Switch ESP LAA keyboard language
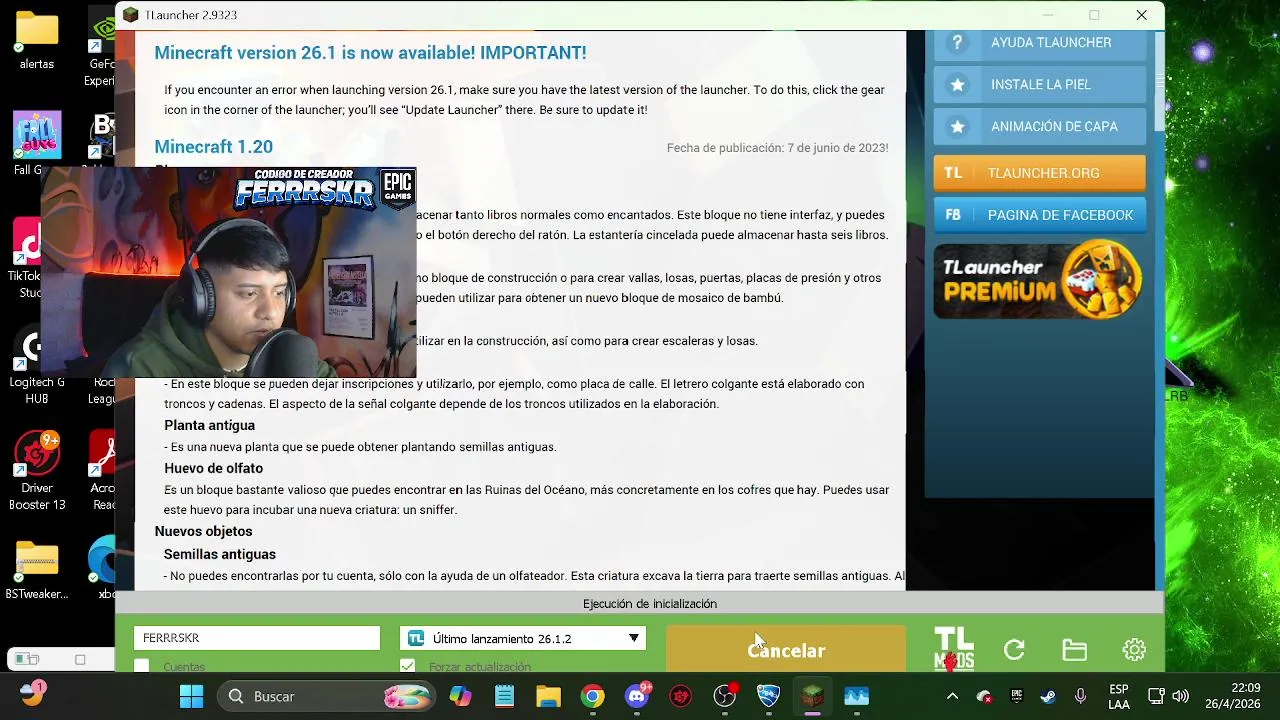This screenshot has height=720, width=1280. point(1119,696)
